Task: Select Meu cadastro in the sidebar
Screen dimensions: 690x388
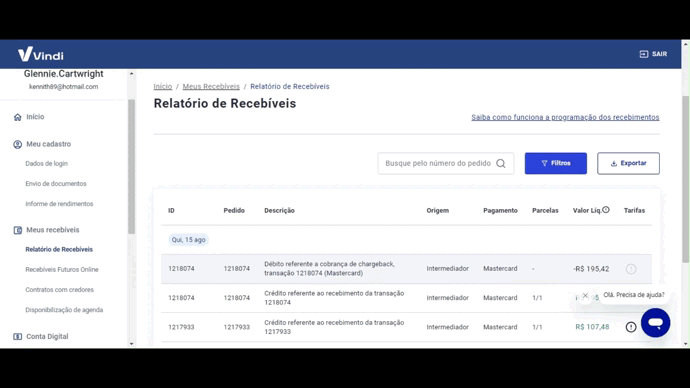Action: tap(48, 144)
